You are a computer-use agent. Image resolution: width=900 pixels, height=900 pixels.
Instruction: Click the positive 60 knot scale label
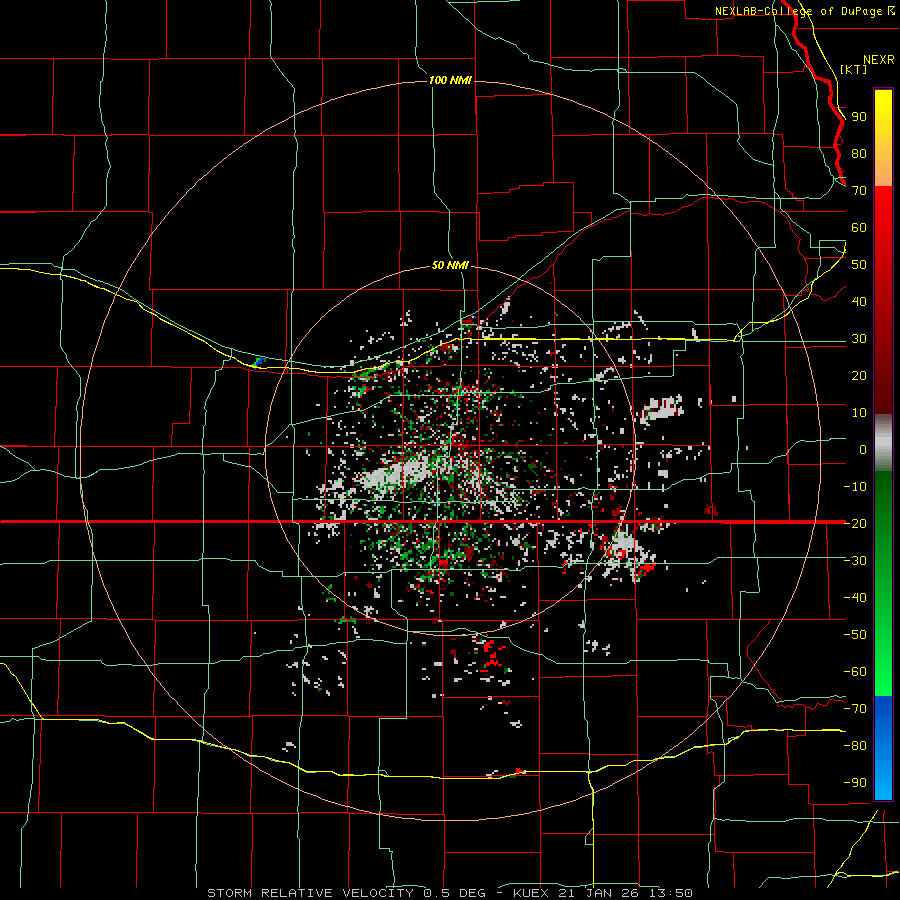coord(859,227)
